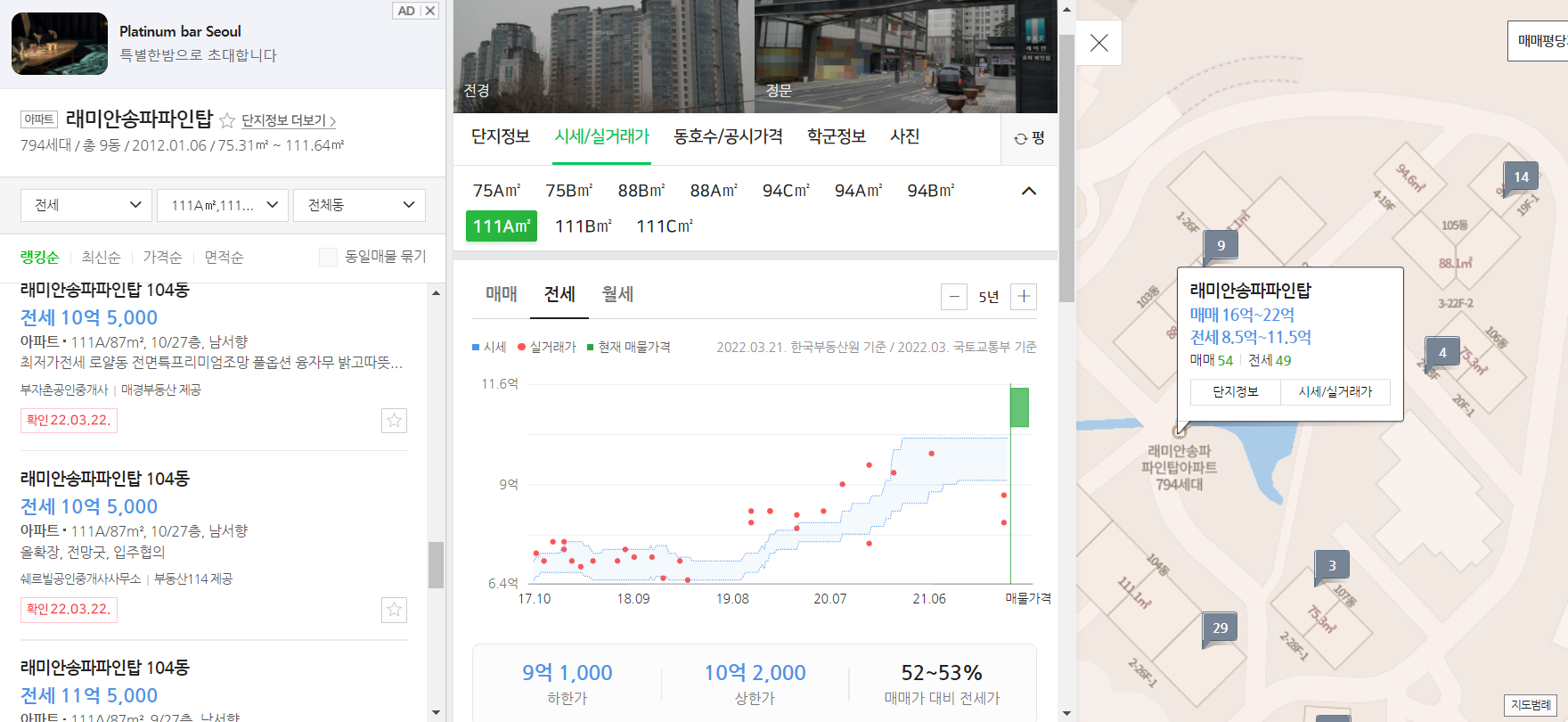Click green 현재 매물가격 bar in chart
This screenshot has width=1568, height=722.
1019,406
